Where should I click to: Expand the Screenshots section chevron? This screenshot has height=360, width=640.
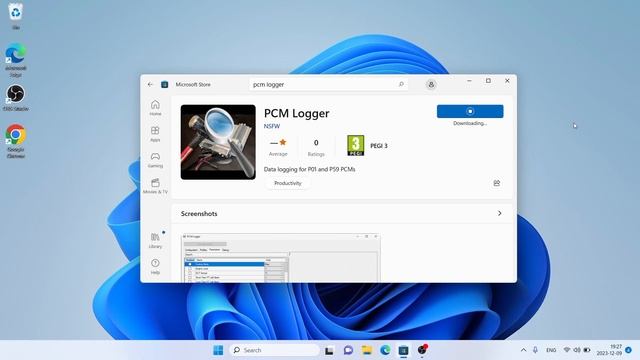tap(500, 213)
